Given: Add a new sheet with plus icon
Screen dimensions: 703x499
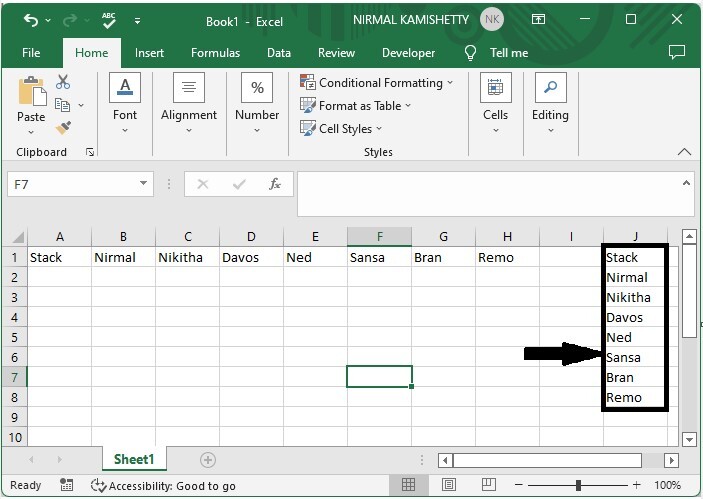Looking at the screenshot, I should point(208,460).
